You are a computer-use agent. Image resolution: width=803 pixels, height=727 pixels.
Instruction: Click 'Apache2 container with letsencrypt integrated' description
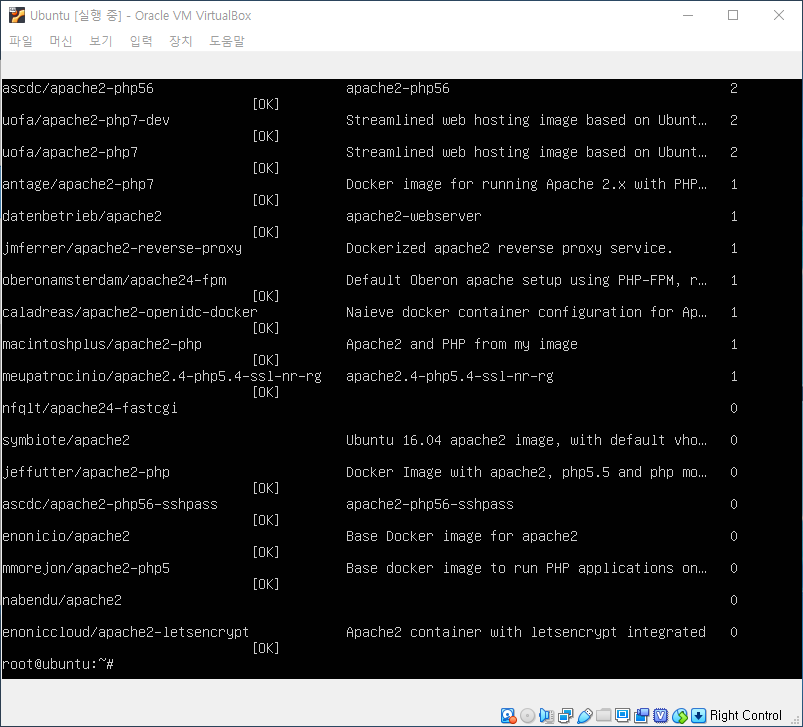pyautogui.click(x=526, y=632)
